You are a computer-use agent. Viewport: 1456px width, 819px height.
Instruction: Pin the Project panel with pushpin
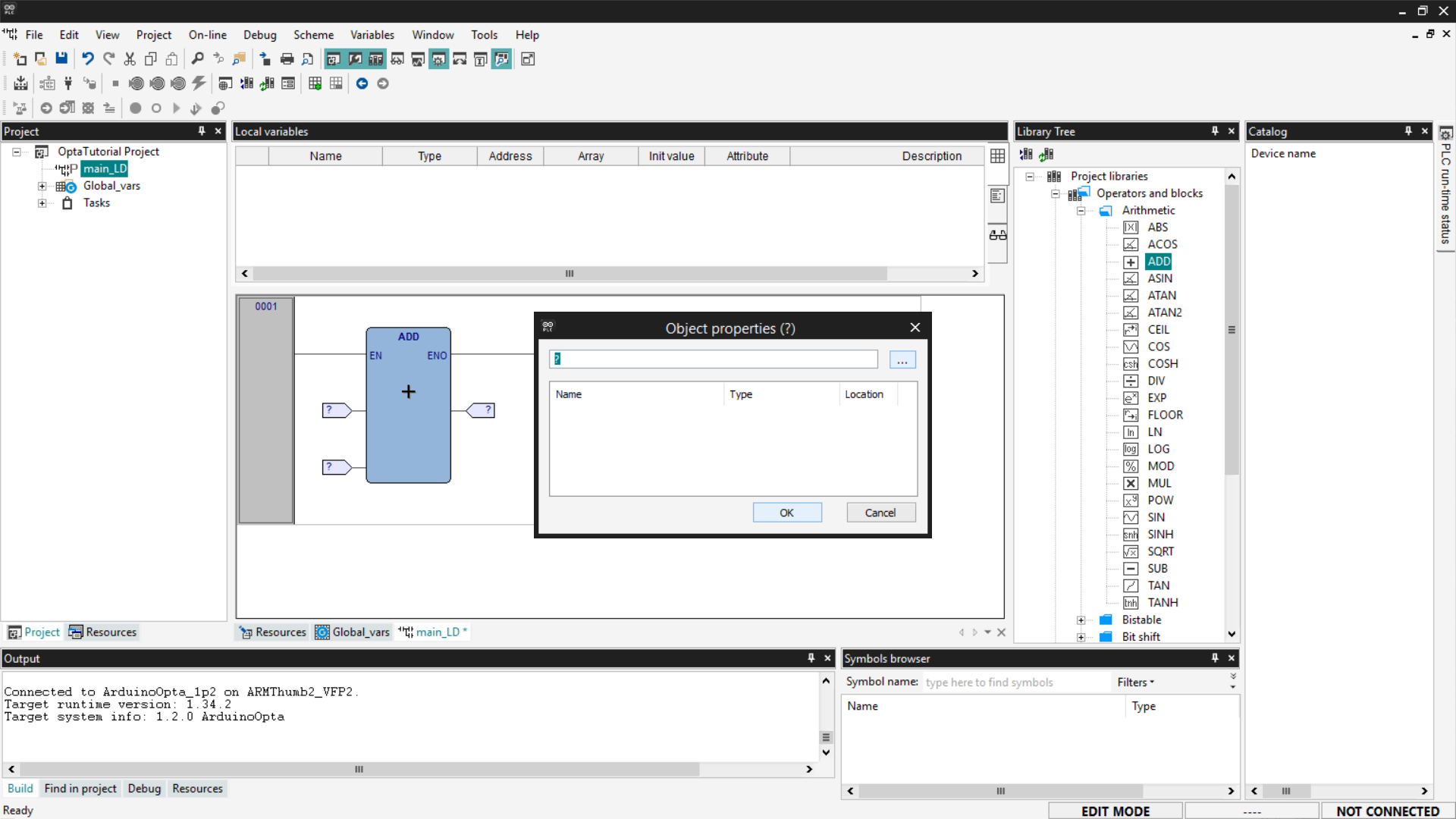click(202, 131)
